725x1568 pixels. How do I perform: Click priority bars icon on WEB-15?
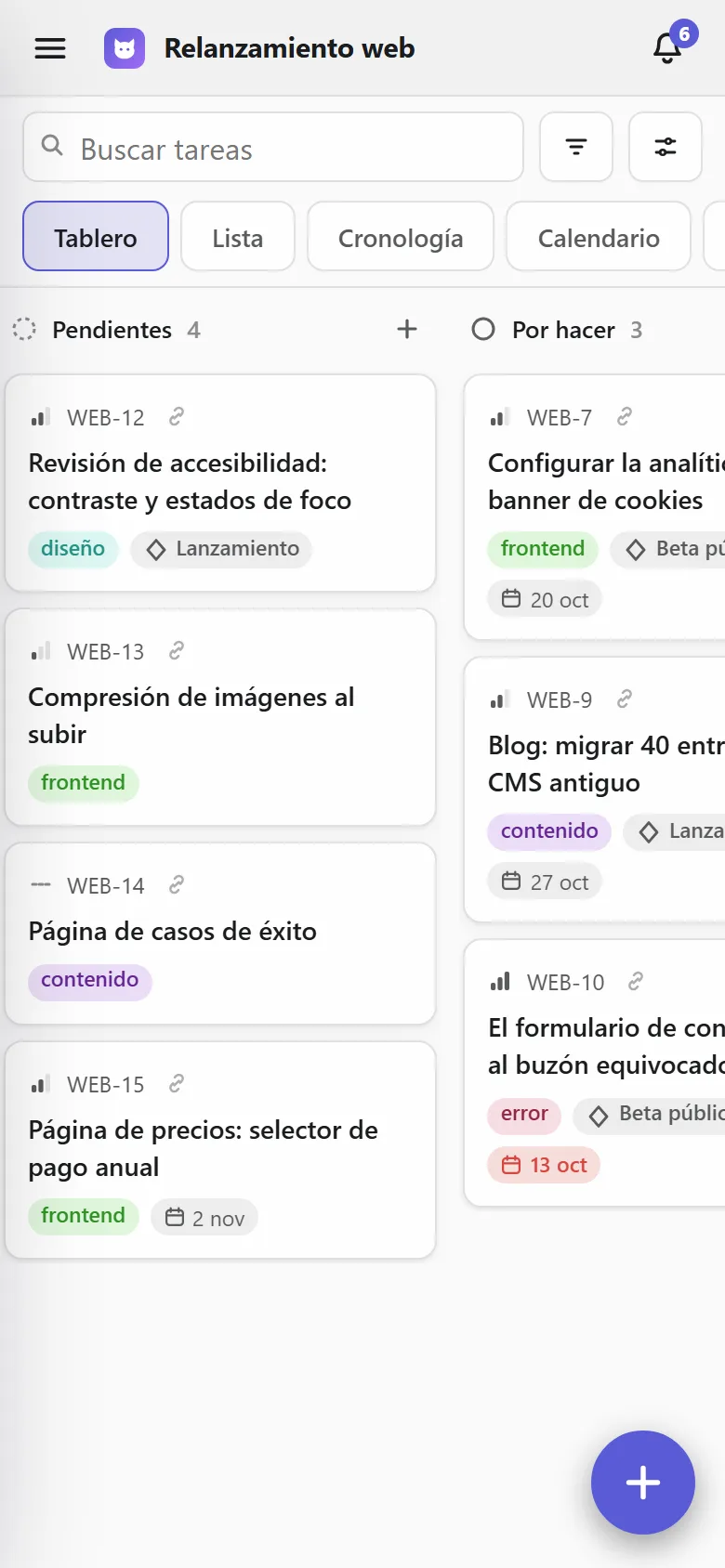tap(40, 1084)
